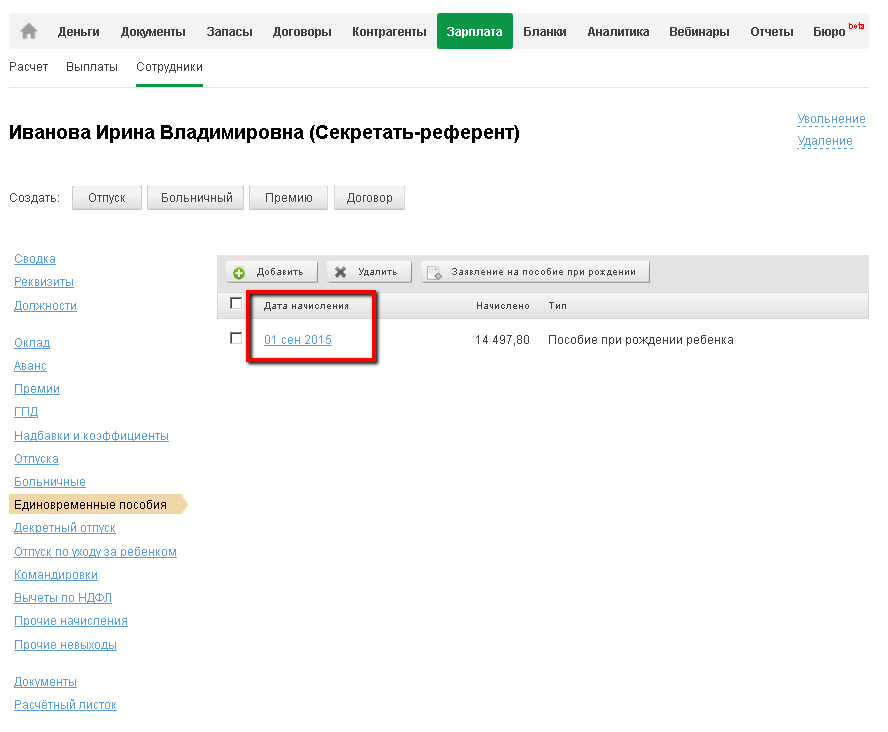Open Расчётный листок in the sidebar

tap(65, 705)
